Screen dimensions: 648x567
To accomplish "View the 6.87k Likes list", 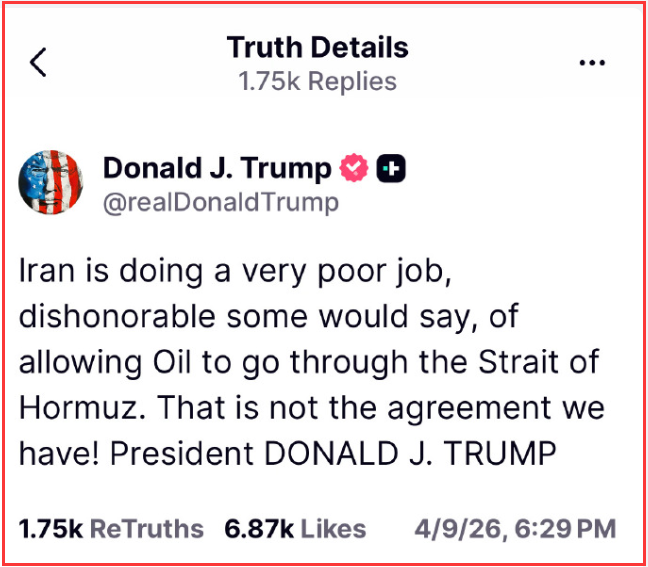I will [x=295, y=529].
